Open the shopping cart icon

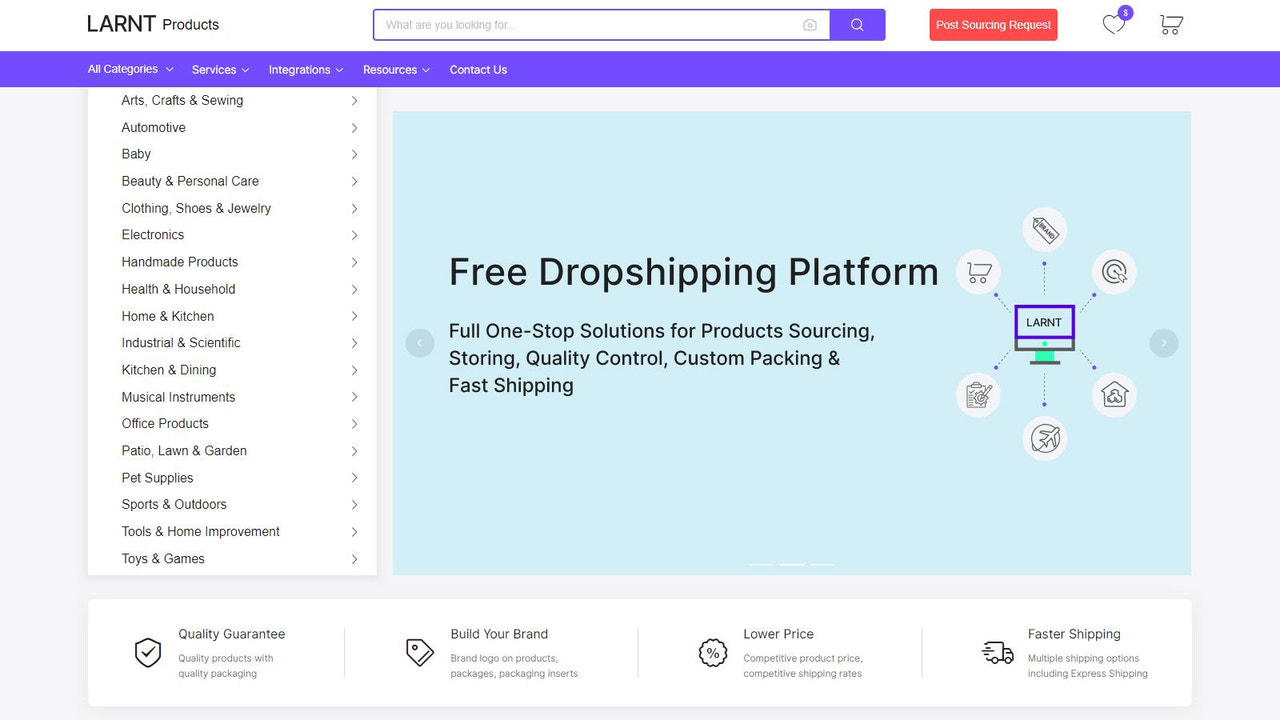(x=1170, y=25)
